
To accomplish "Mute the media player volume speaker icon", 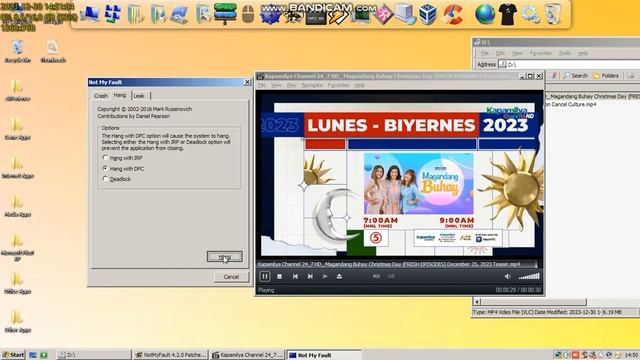I will 507,276.
